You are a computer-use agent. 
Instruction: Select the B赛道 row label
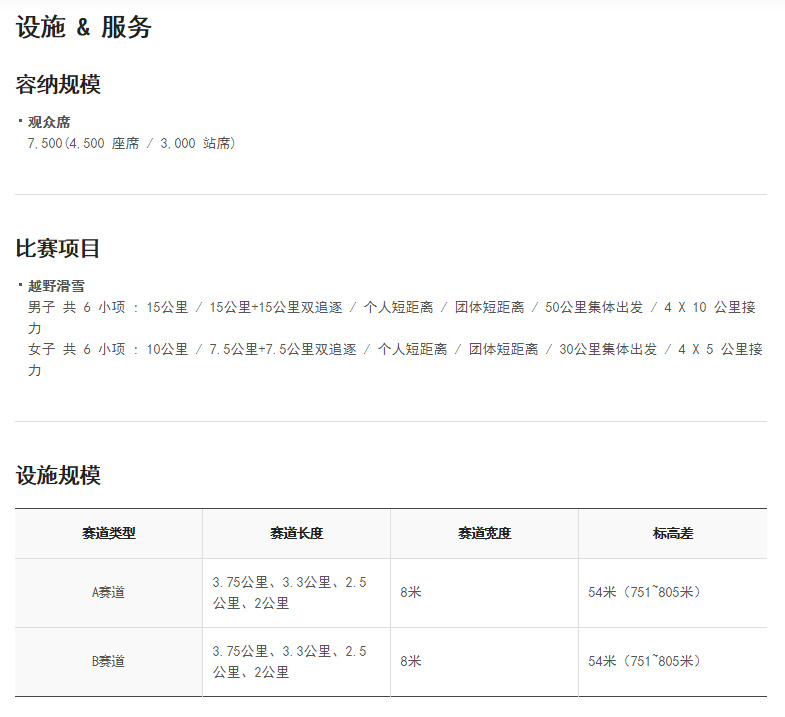pos(109,662)
